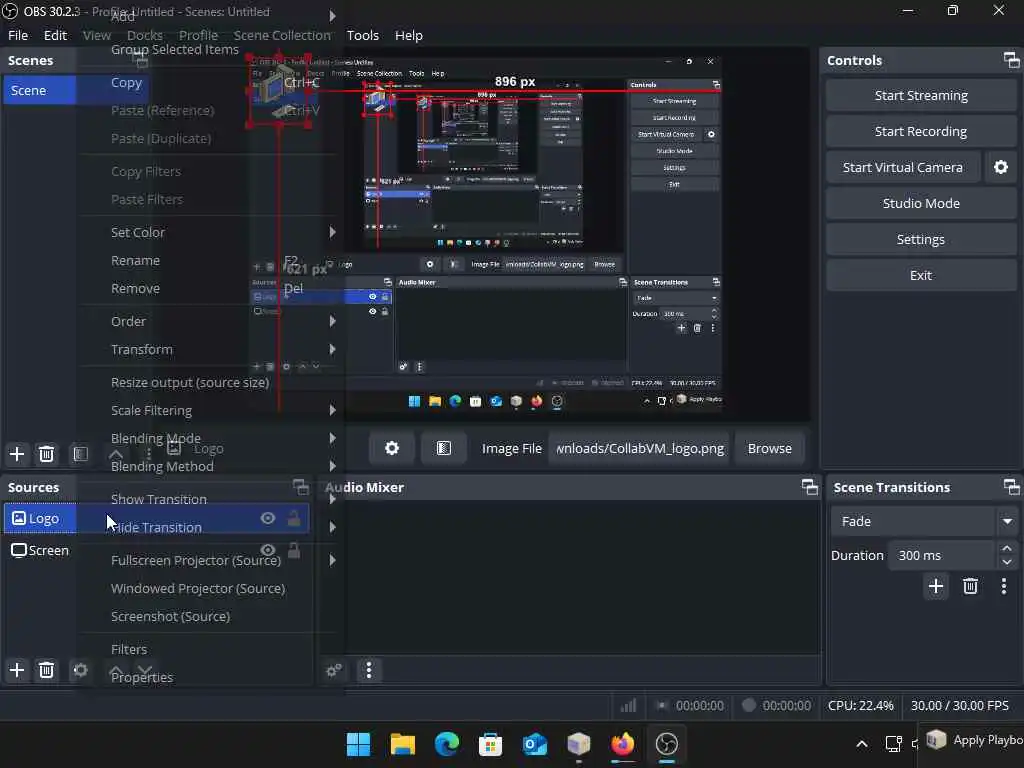Open Outlook from taskbar
This screenshot has width=1024, height=768.
point(535,744)
